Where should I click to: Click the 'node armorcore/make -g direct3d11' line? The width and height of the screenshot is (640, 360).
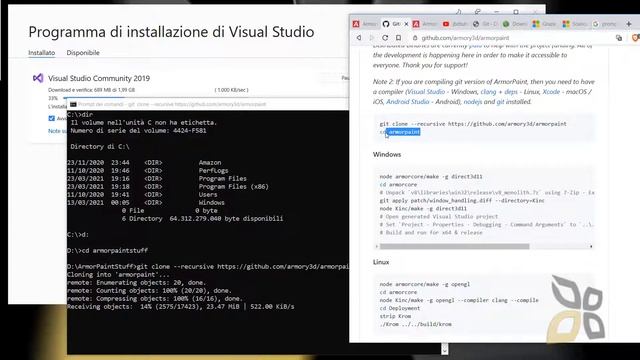point(431,176)
